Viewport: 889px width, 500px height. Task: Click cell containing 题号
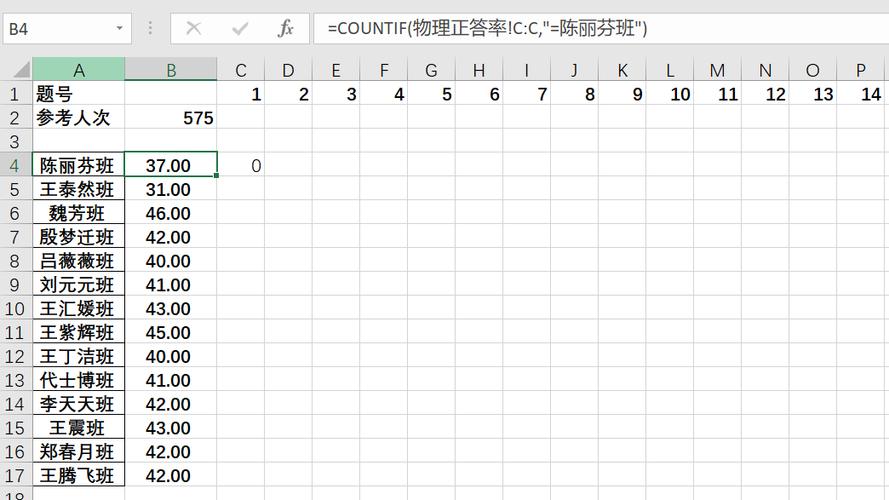point(78,94)
